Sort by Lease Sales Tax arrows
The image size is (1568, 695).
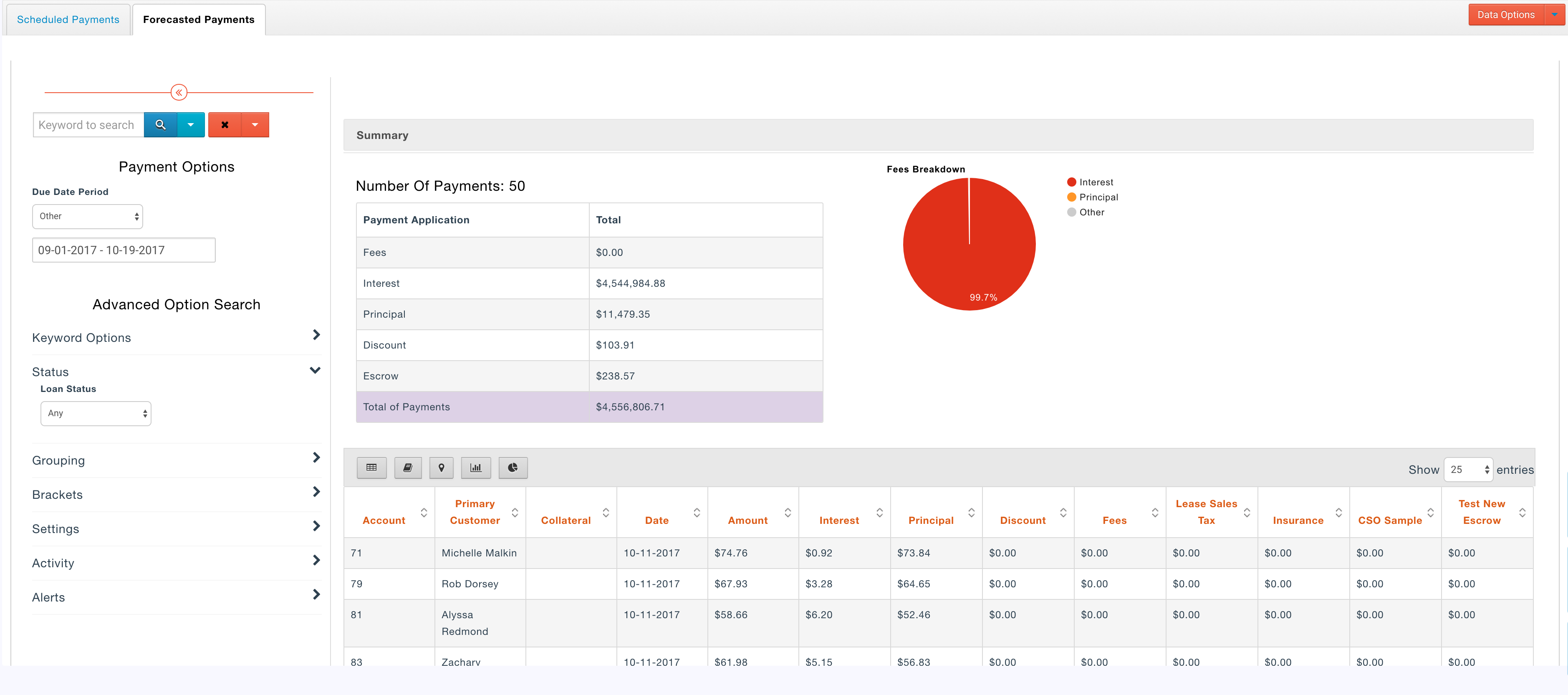[x=1247, y=513]
